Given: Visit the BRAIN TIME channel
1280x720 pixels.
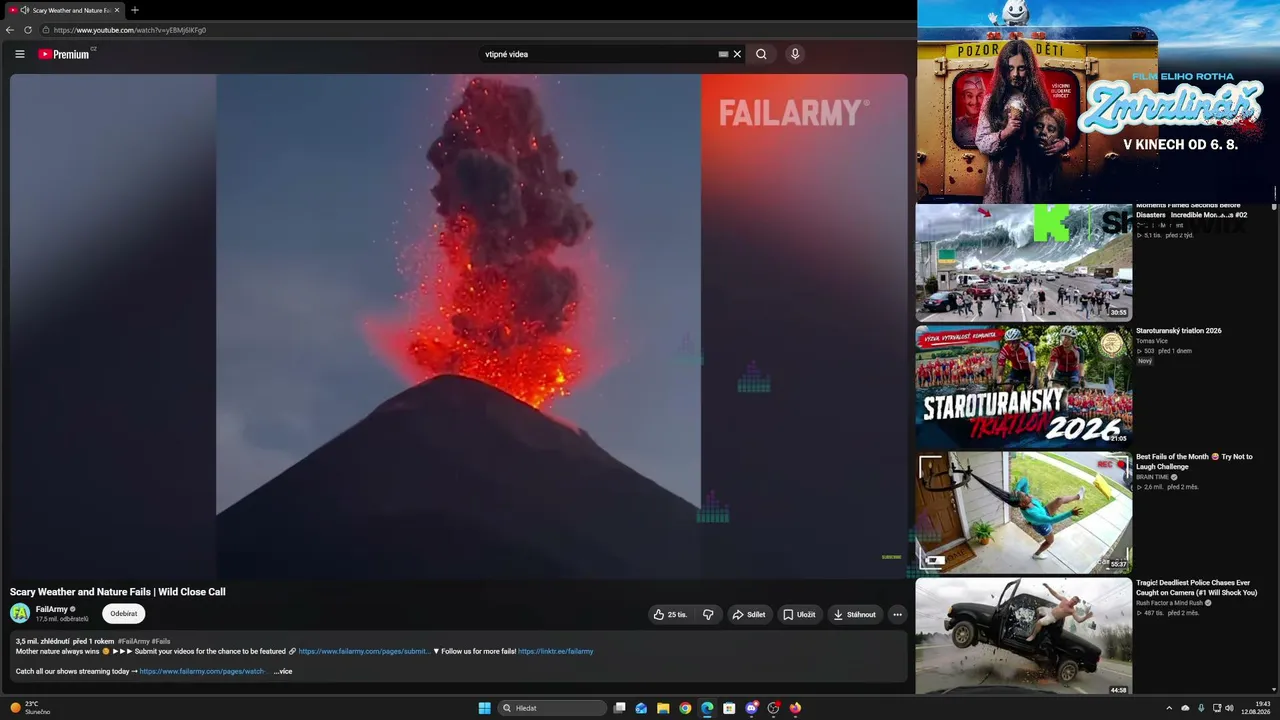Looking at the screenshot, I should click(1153, 477).
